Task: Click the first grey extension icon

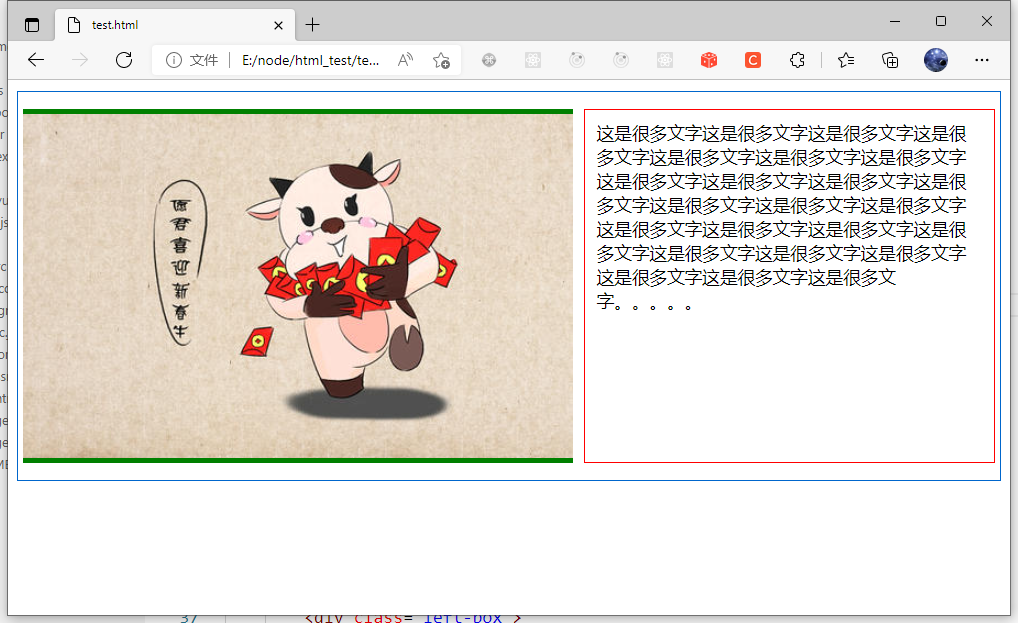Action: click(489, 60)
